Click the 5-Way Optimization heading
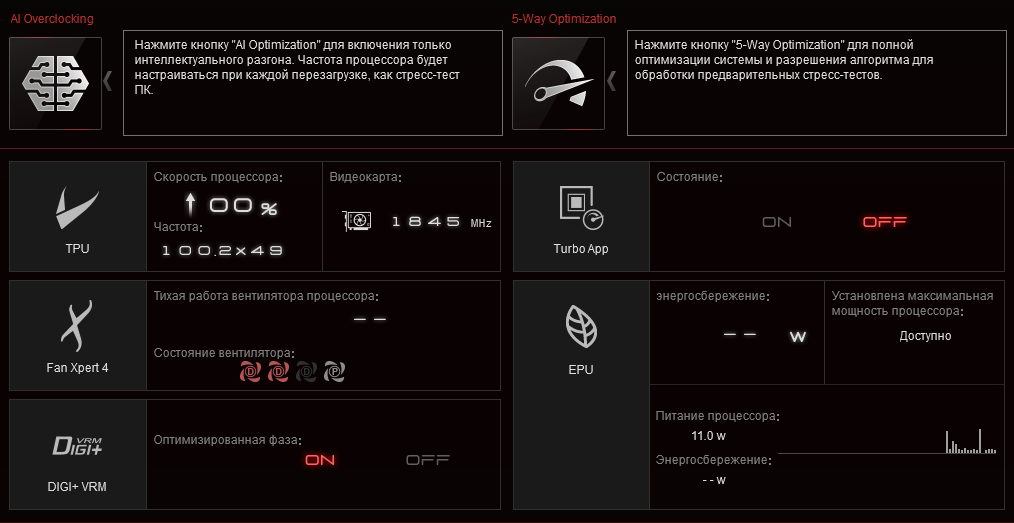This screenshot has width=1014, height=523. 564,19
